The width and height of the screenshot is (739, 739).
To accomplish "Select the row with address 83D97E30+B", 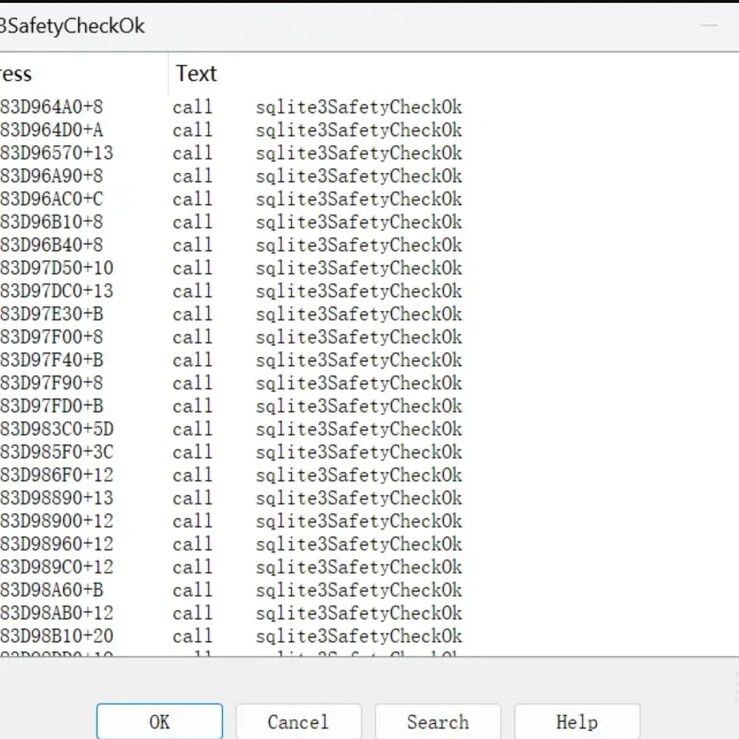I will 370,314.
